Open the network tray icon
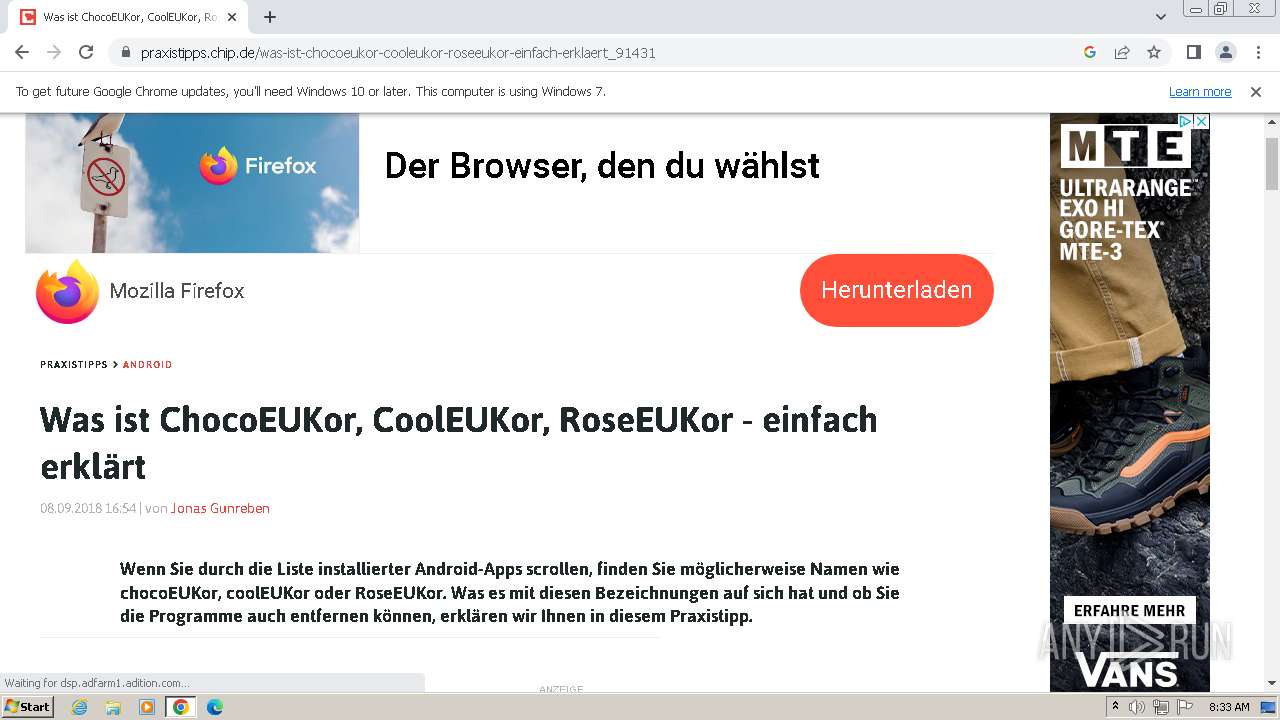 coord(1160,707)
